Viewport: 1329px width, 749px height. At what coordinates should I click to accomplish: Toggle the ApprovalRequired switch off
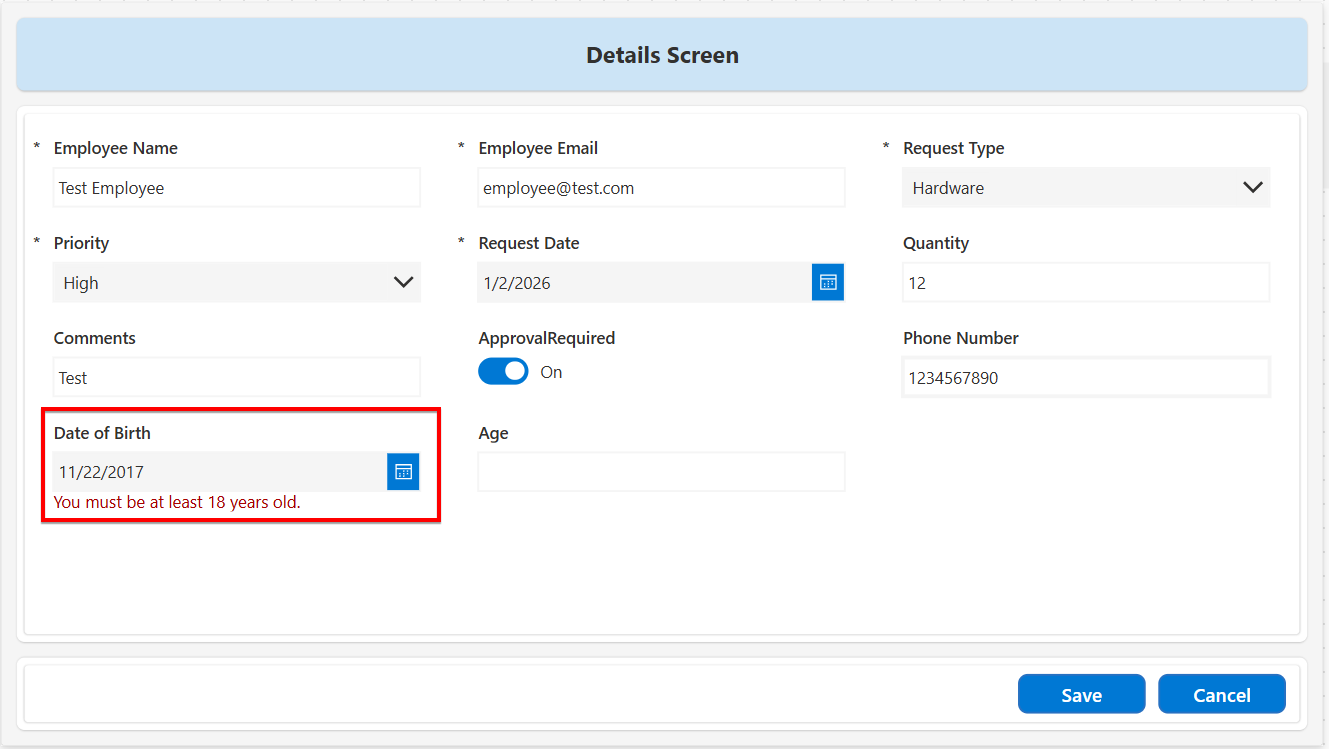tap(503, 372)
